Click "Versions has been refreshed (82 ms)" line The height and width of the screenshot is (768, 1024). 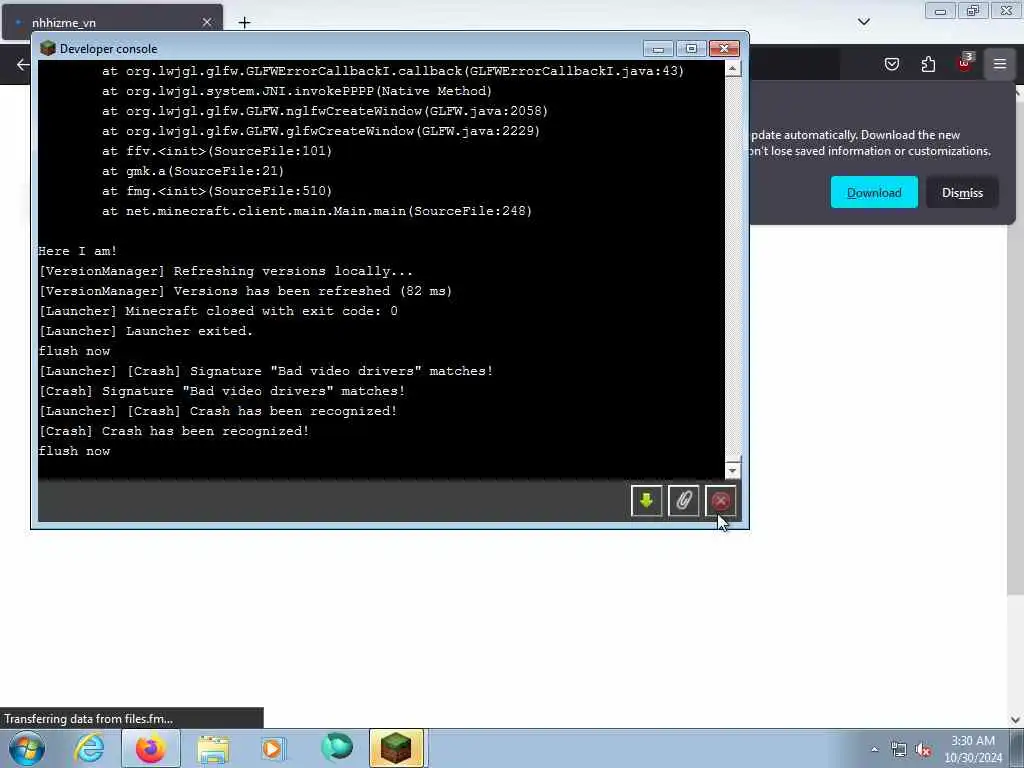(x=246, y=291)
